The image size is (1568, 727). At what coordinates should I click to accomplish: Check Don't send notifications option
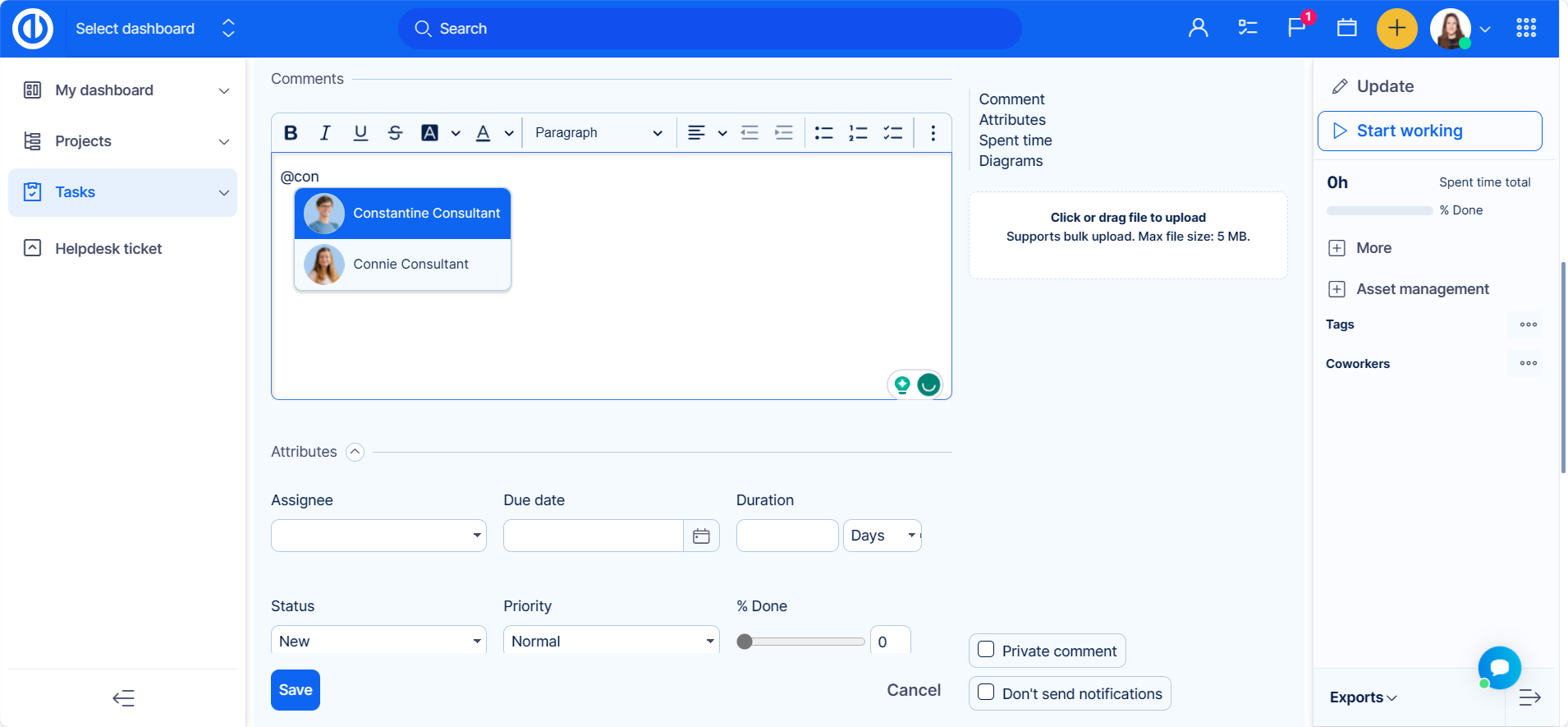(987, 692)
